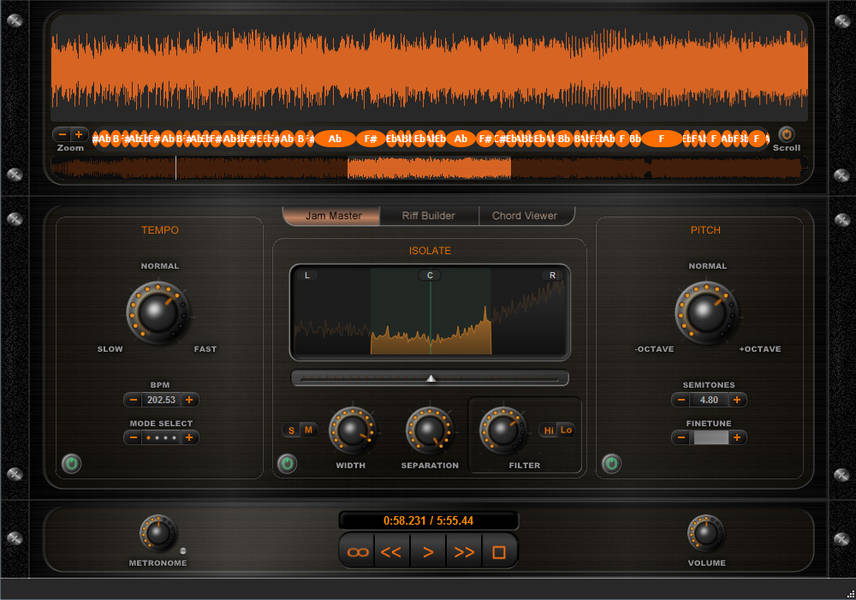
Task: Select the Hi filter button
Action: coord(548,430)
